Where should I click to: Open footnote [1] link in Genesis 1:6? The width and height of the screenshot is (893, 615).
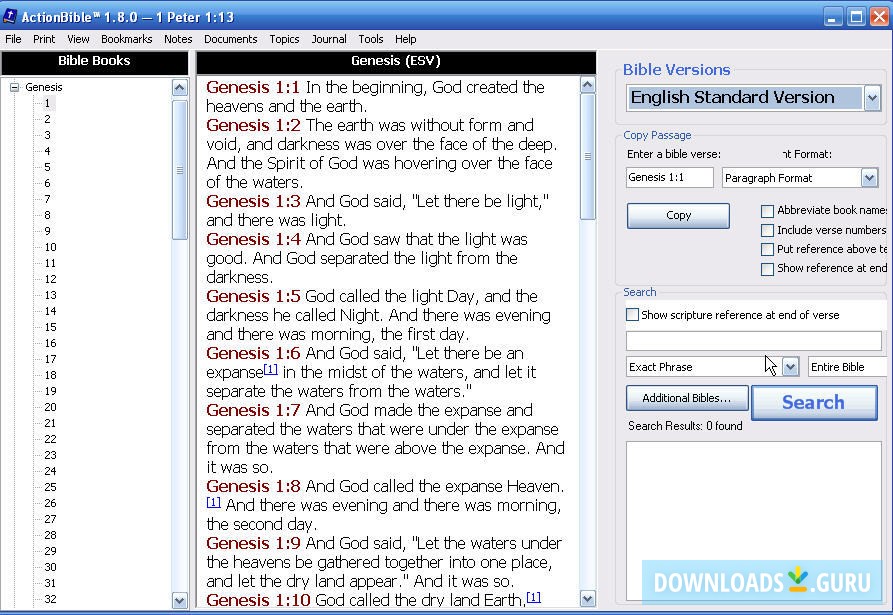point(271,369)
